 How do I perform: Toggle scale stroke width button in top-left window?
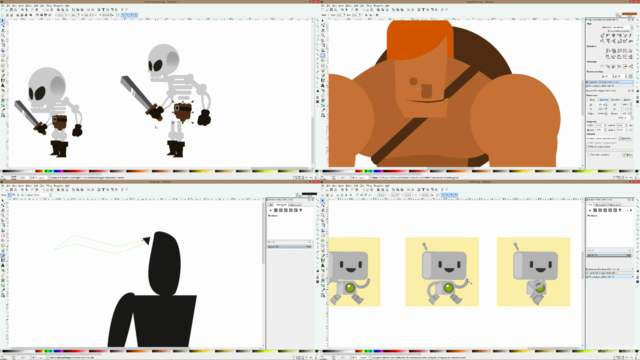123,15
